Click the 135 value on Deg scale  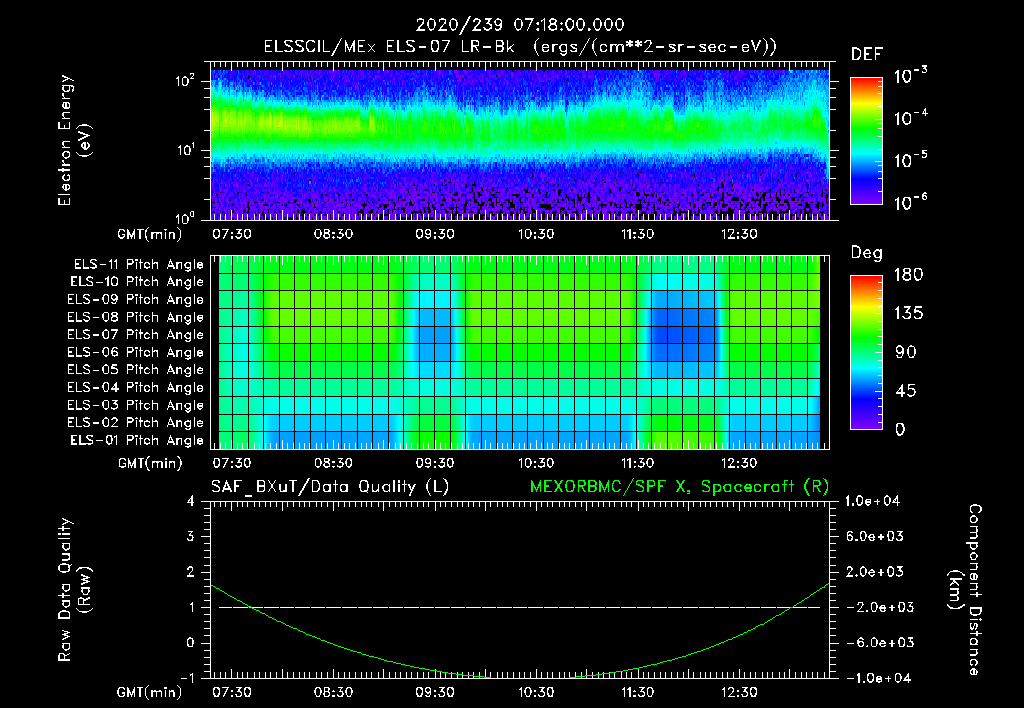(x=908, y=314)
